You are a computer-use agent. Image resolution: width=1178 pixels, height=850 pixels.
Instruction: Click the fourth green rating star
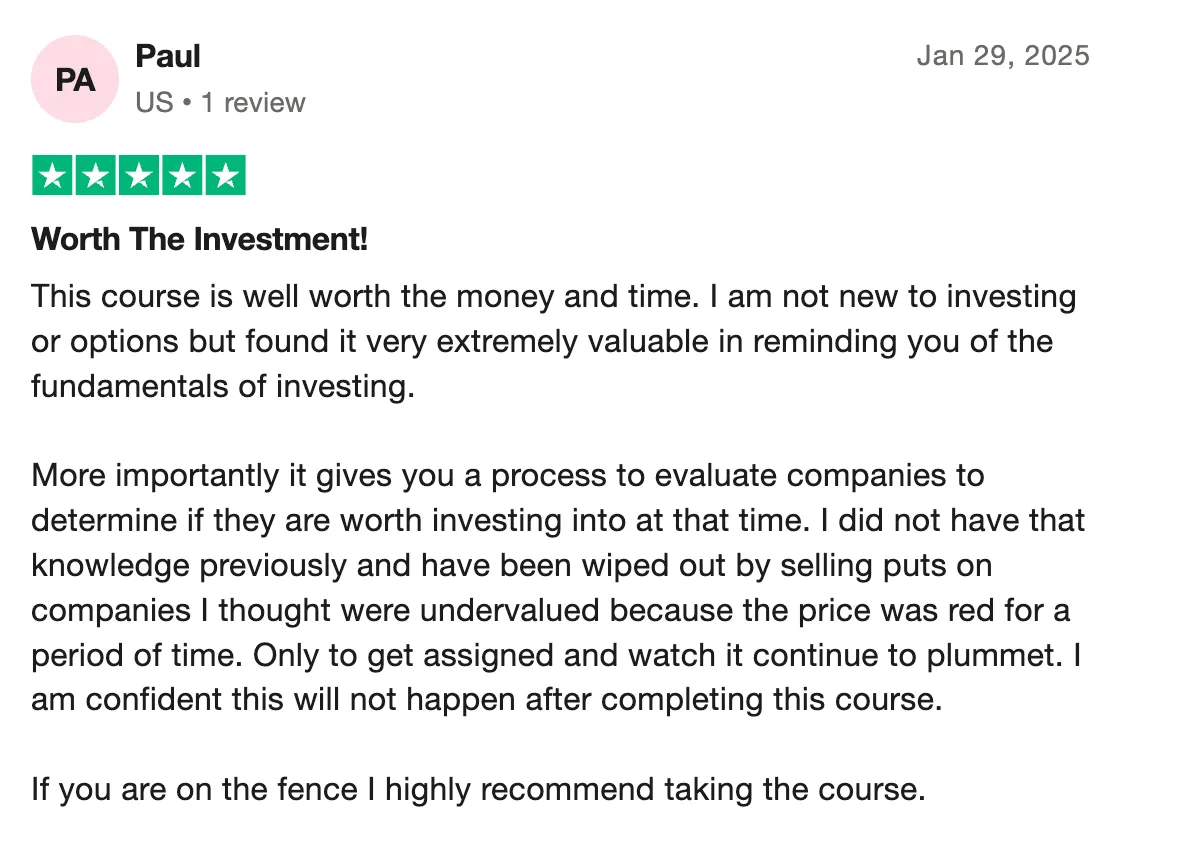(x=183, y=175)
